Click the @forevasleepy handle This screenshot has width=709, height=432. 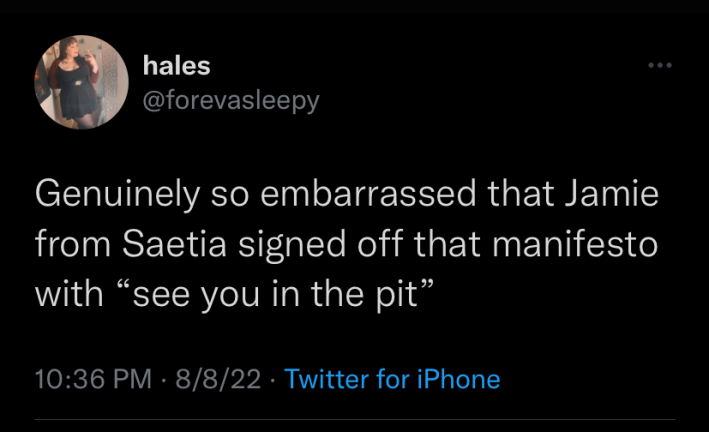point(231,100)
